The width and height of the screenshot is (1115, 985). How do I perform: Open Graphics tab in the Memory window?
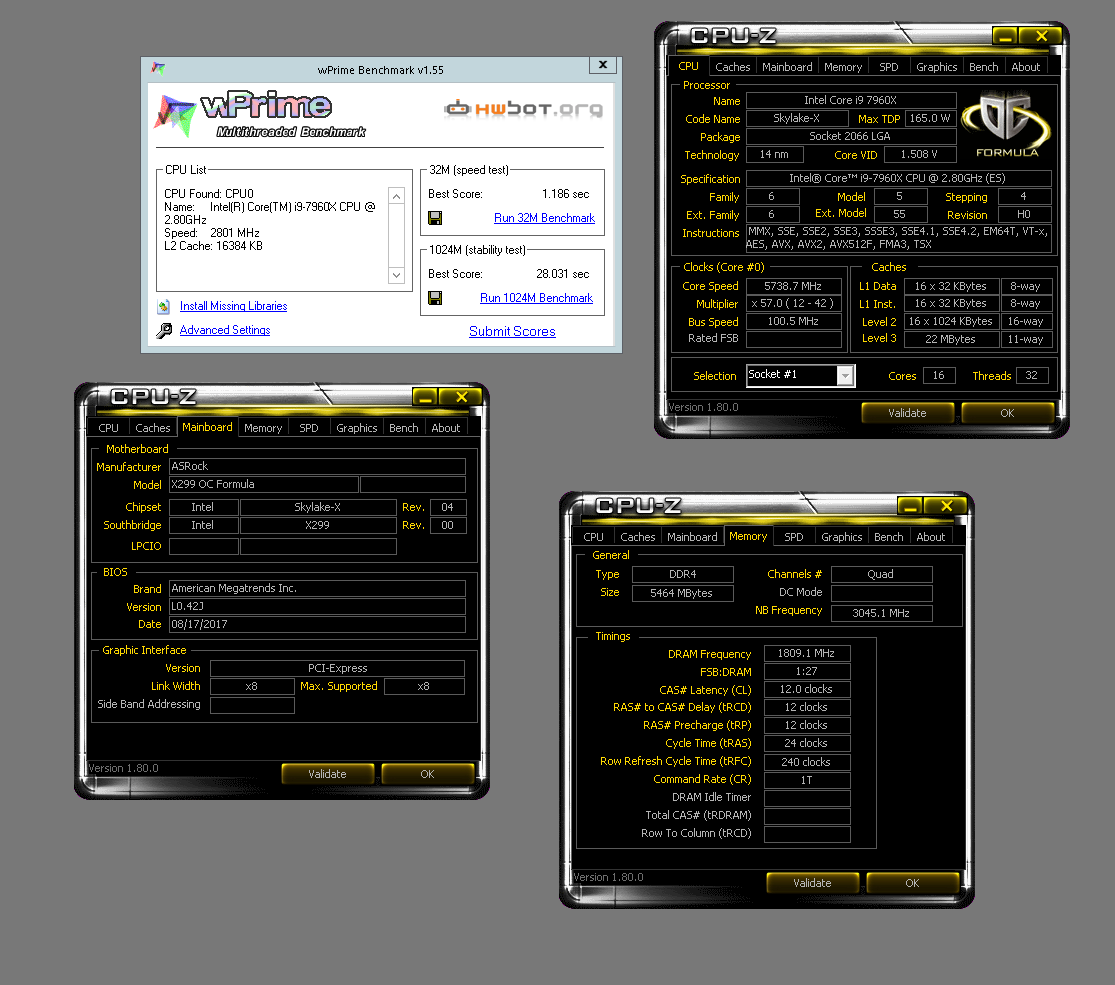(x=841, y=537)
